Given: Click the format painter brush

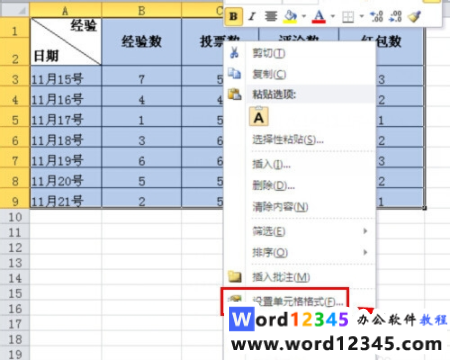Looking at the screenshot, I should [x=415, y=16].
